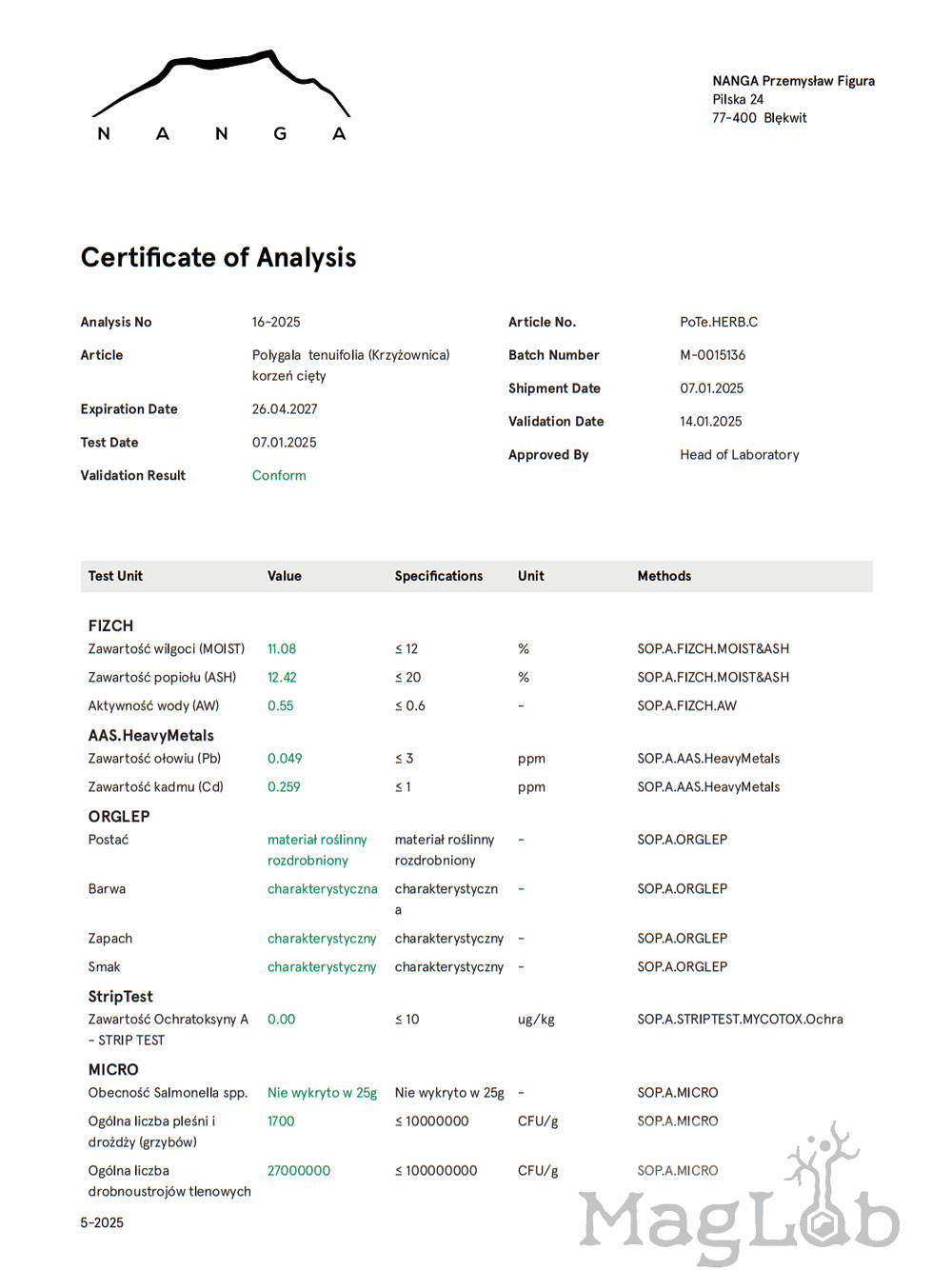Click the Methods column header

[x=664, y=576]
